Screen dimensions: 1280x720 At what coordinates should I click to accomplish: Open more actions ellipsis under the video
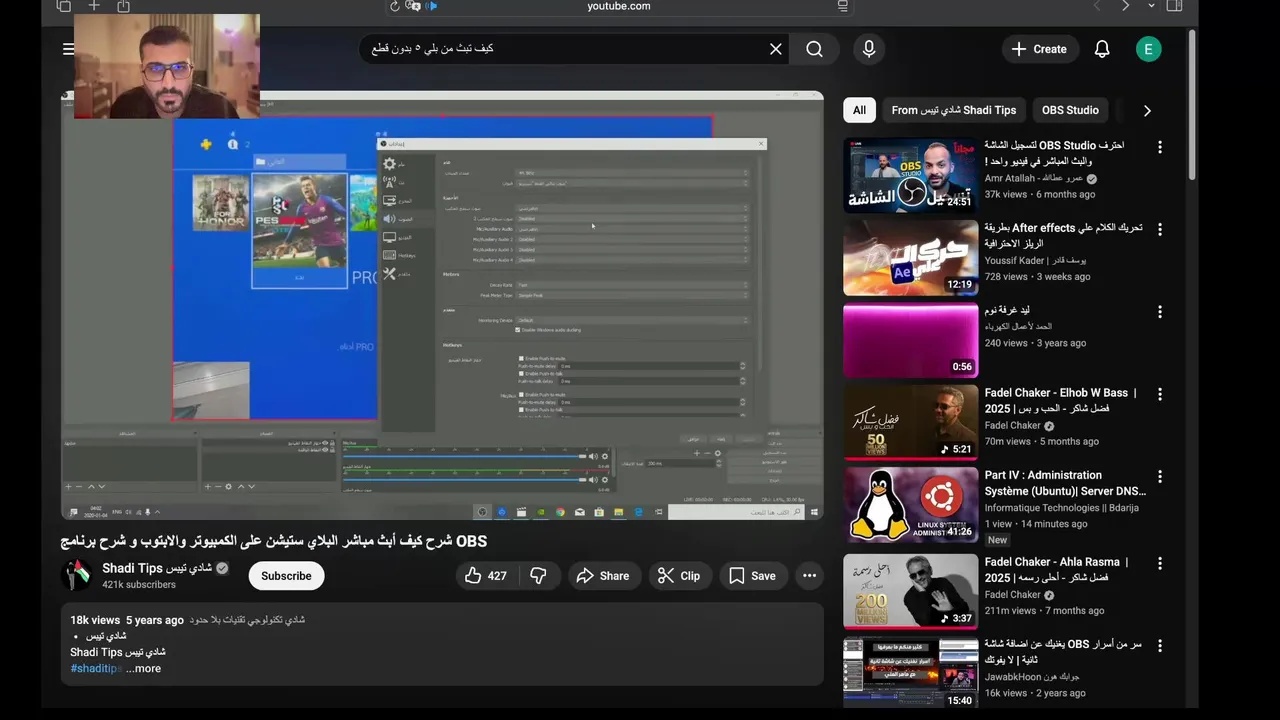coord(809,576)
